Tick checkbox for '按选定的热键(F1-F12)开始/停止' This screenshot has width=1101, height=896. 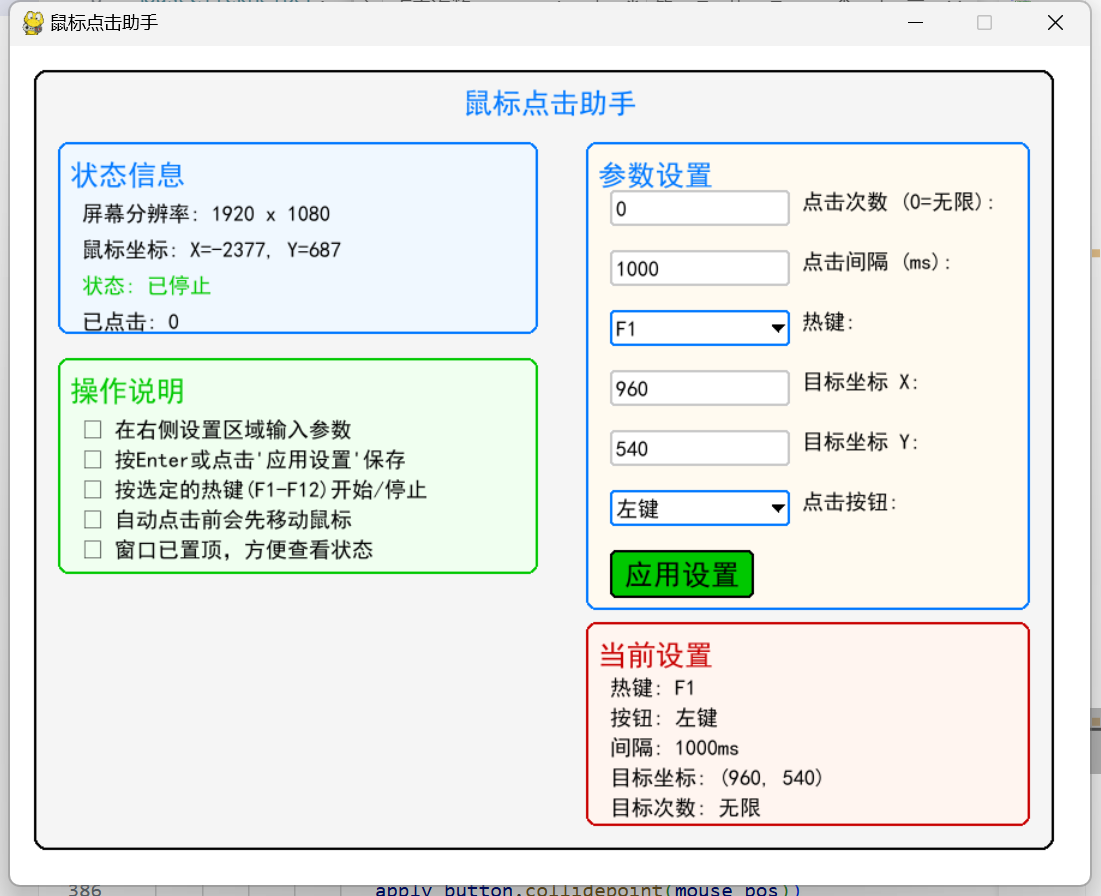93,489
